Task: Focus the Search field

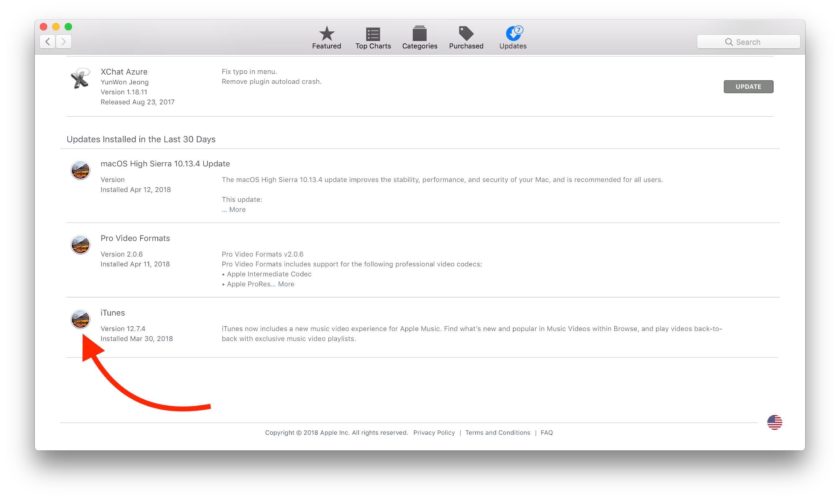Action: [x=748, y=42]
